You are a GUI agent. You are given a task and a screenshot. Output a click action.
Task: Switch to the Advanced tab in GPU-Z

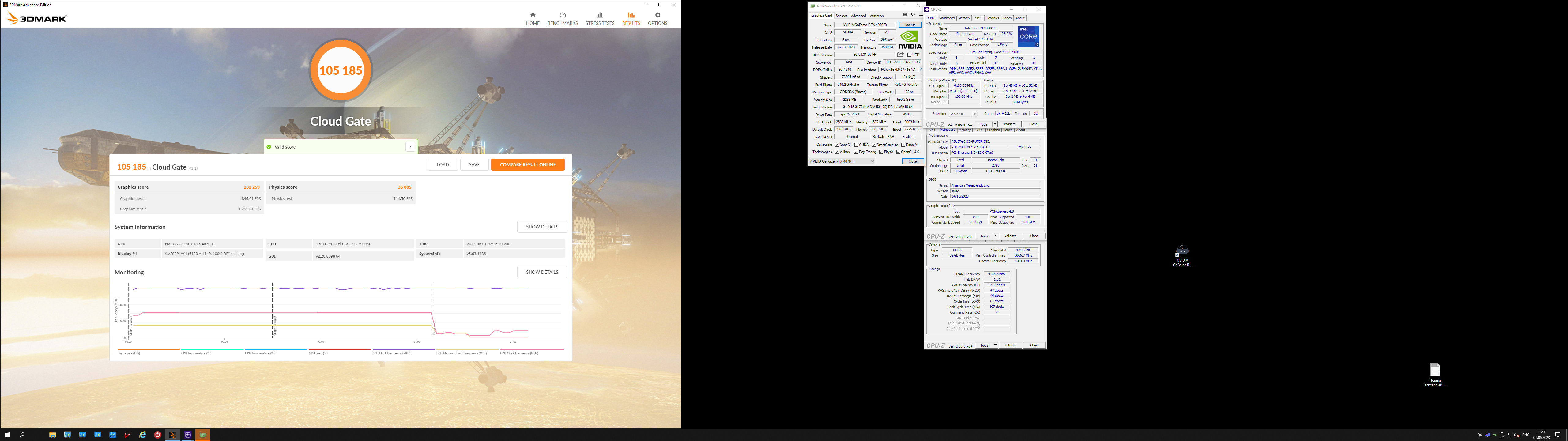[858, 16]
